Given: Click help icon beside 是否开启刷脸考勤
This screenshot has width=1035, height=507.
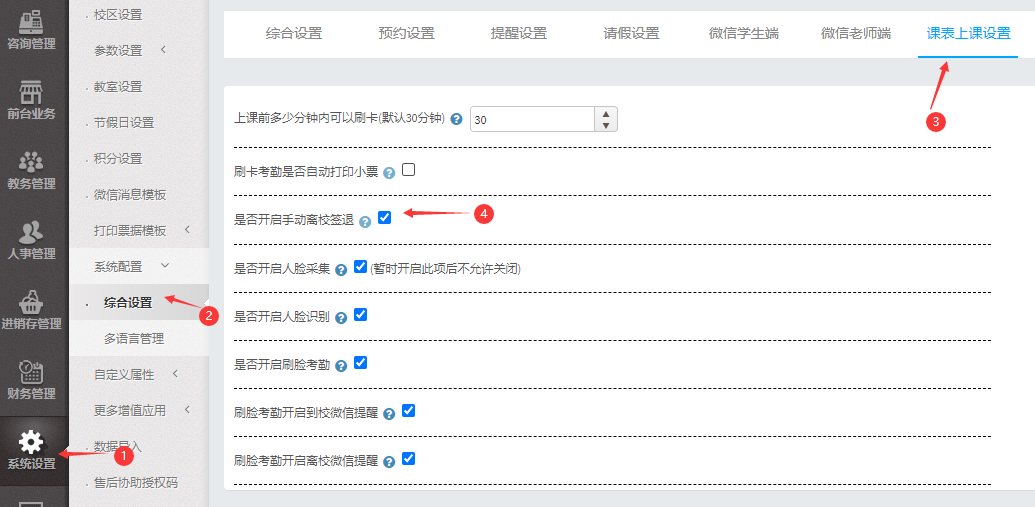Looking at the screenshot, I should 341,366.
